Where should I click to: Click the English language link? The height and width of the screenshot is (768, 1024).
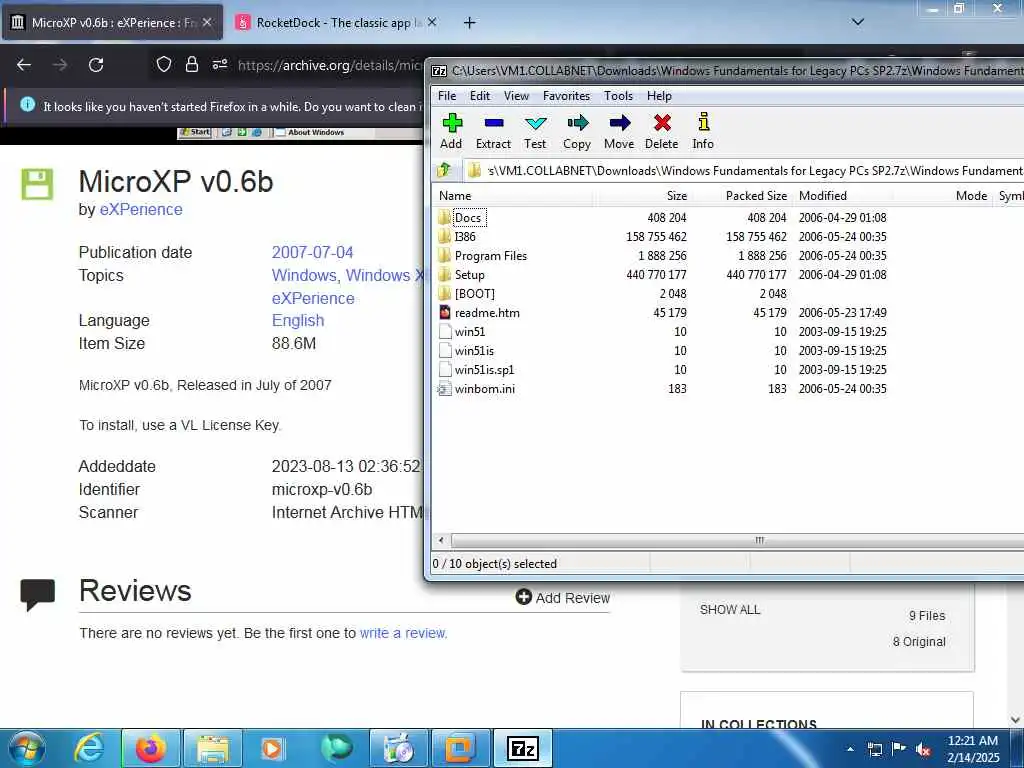pos(298,321)
